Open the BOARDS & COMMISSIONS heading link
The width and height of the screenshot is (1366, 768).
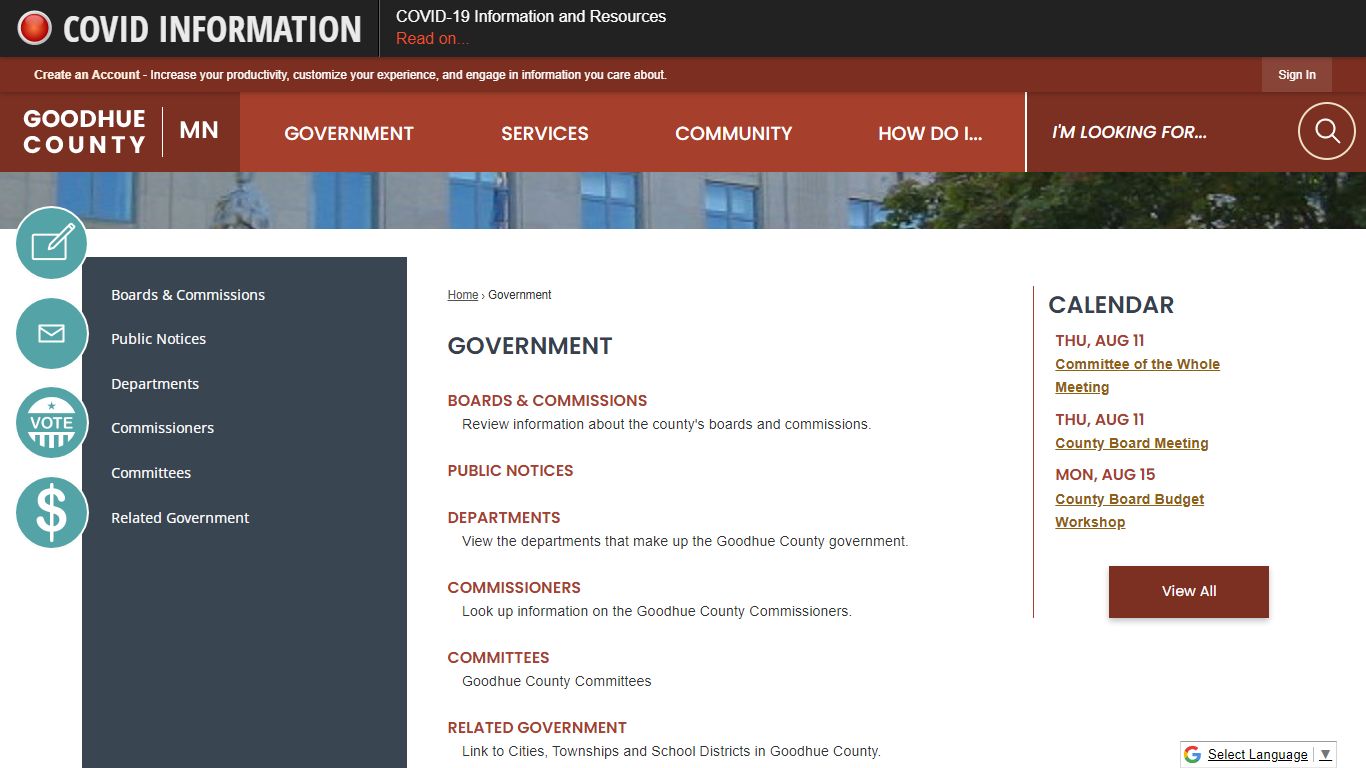coord(547,400)
